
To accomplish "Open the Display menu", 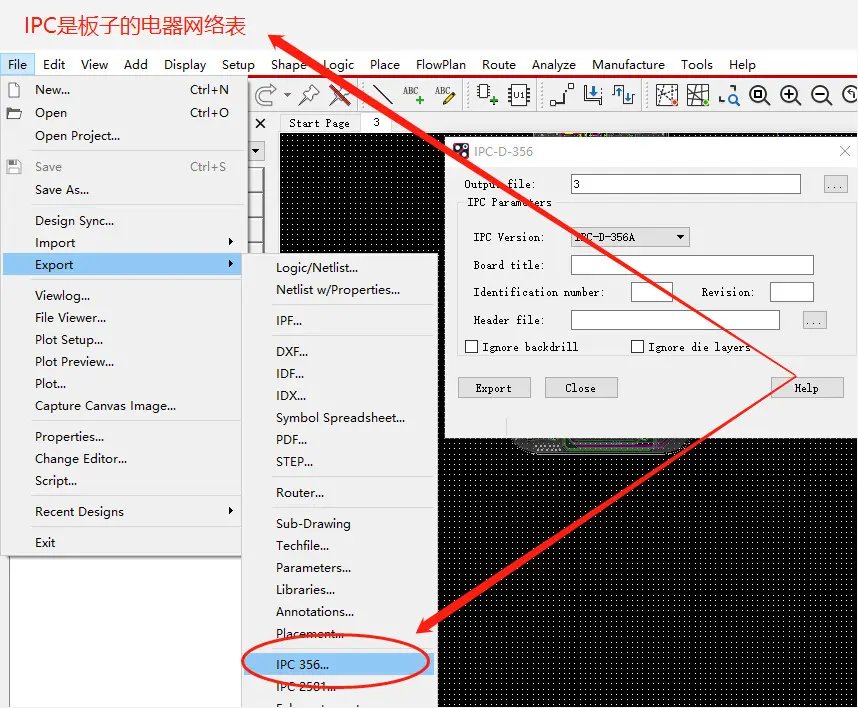I will [x=185, y=65].
